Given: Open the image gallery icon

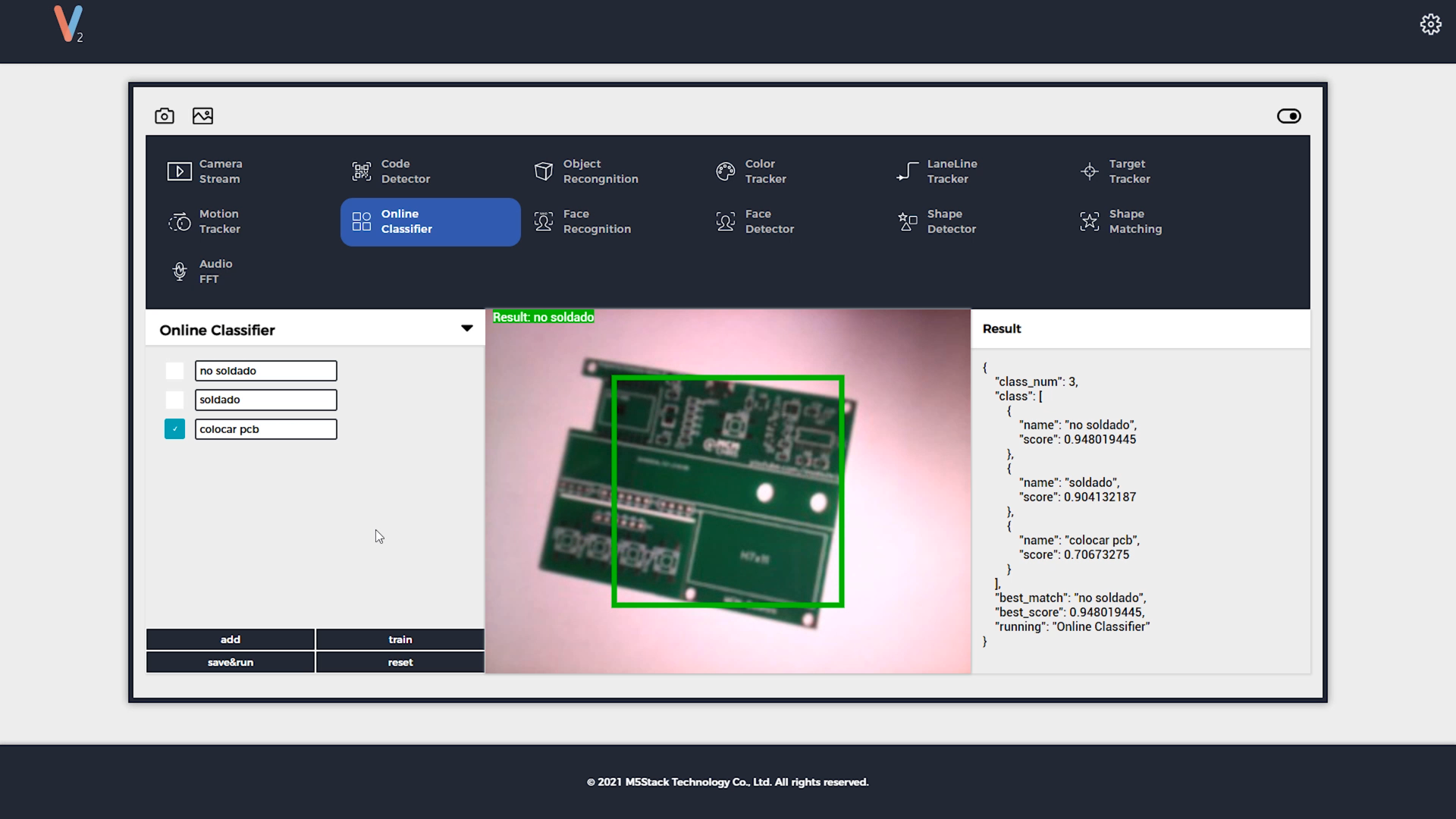Looking at the screenshot, I should tap(202, 116).
